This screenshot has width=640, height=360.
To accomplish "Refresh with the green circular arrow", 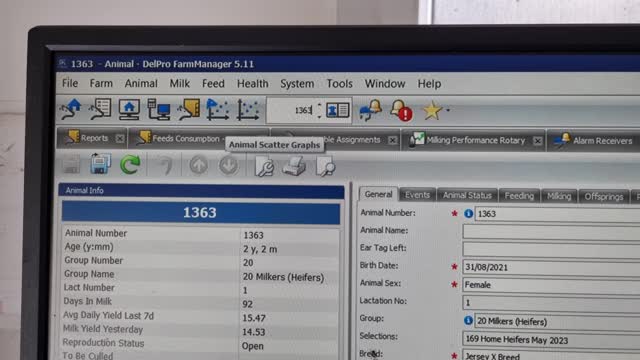I will [x=130, y=164].
